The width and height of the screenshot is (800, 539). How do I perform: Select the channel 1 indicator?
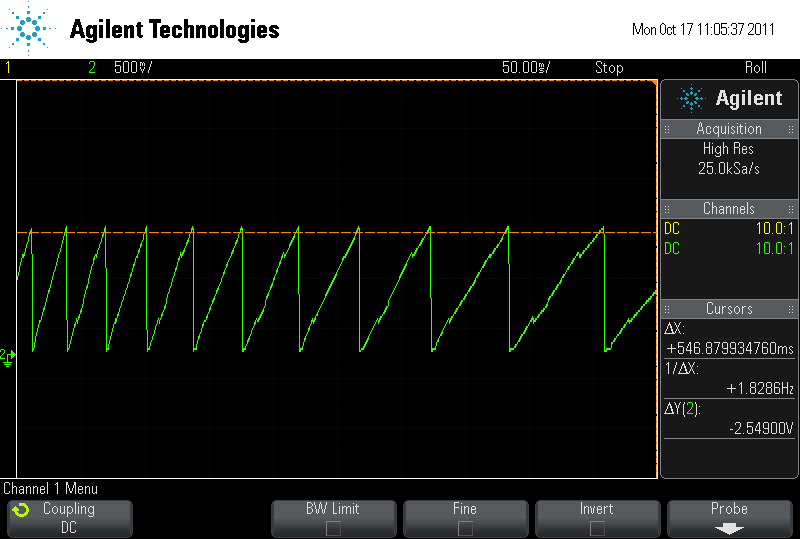8,67
